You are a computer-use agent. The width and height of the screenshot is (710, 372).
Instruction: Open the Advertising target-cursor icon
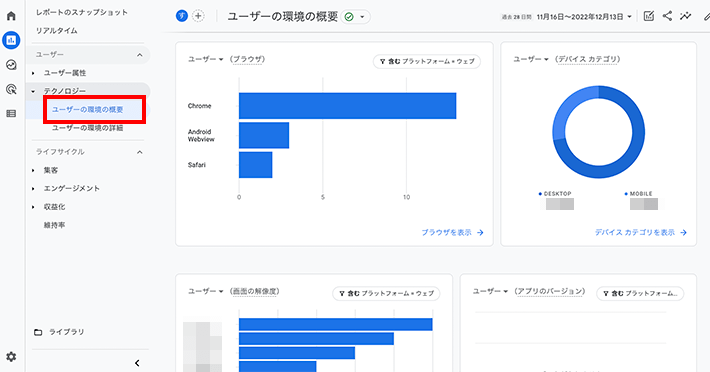pos(11,89)
